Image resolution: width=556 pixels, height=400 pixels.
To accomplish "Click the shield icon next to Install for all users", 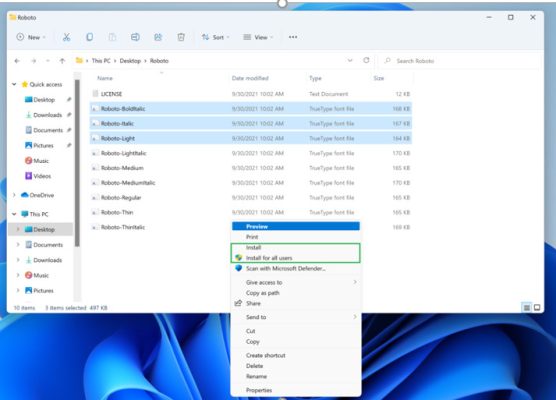I will coord(239,258).
